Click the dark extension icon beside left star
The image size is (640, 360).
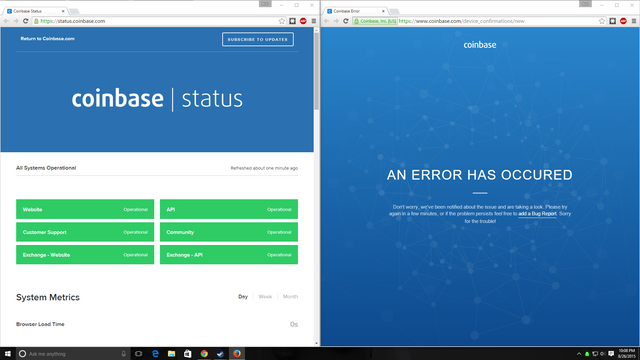tap(292, 21)
